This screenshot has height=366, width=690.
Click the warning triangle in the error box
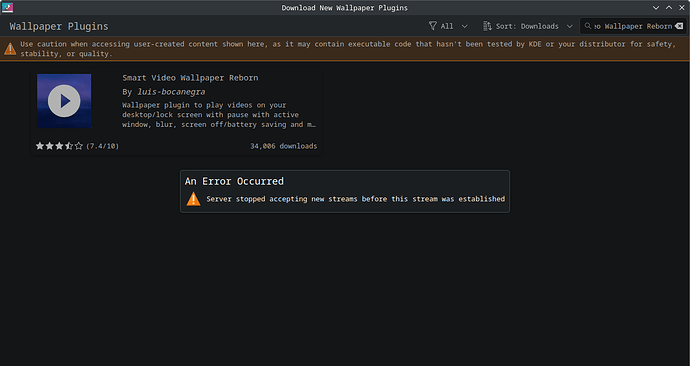(193, 199)
